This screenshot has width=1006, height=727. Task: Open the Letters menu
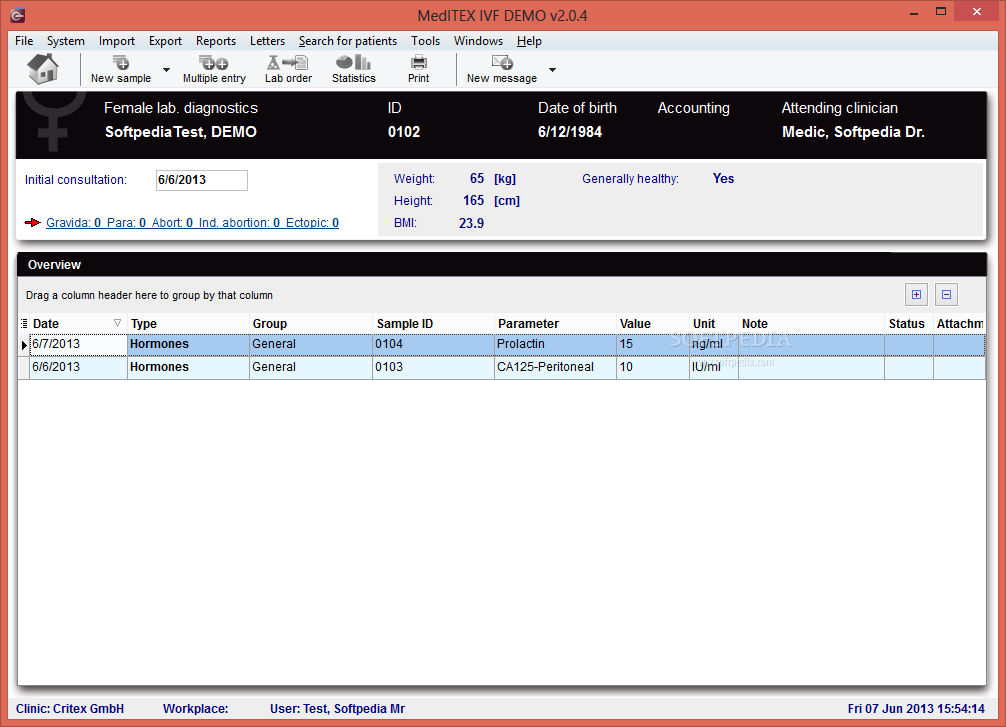267,40
